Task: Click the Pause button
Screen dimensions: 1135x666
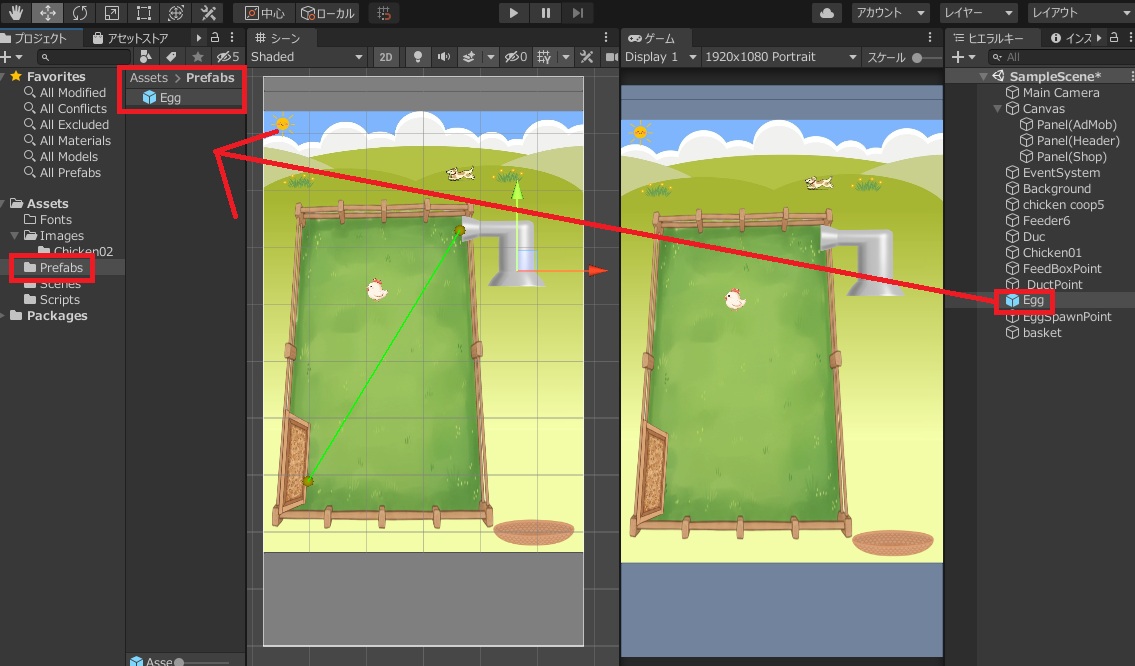Action: pyautogui.click(x=545, y=13)
